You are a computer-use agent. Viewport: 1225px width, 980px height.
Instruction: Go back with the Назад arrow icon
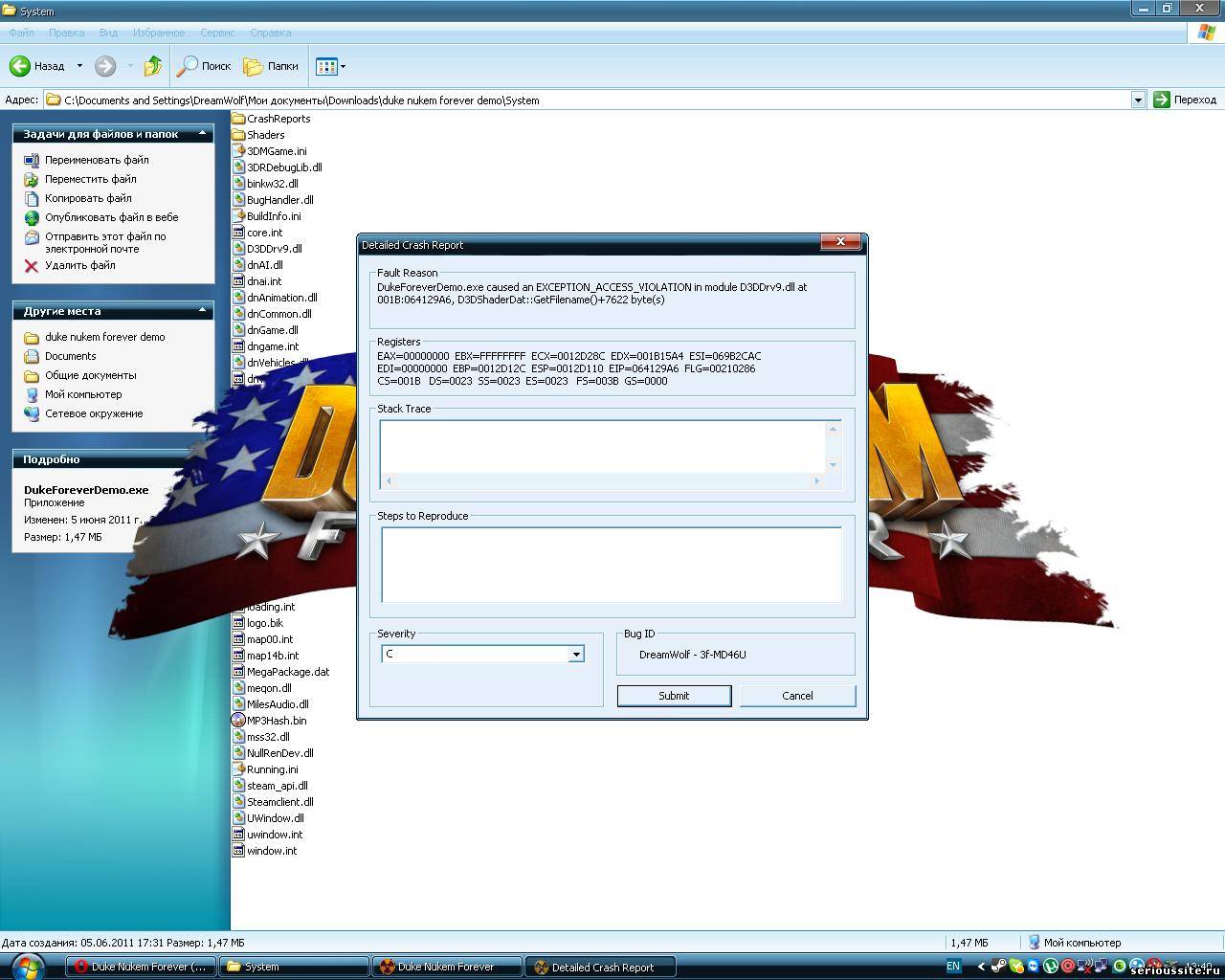pyautogui.click(x=20, y=66)
